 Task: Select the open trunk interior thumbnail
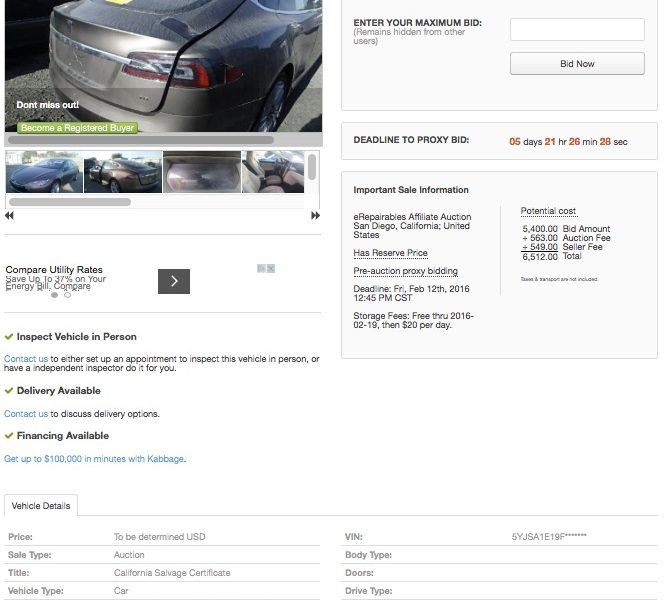tap(201, 172)
